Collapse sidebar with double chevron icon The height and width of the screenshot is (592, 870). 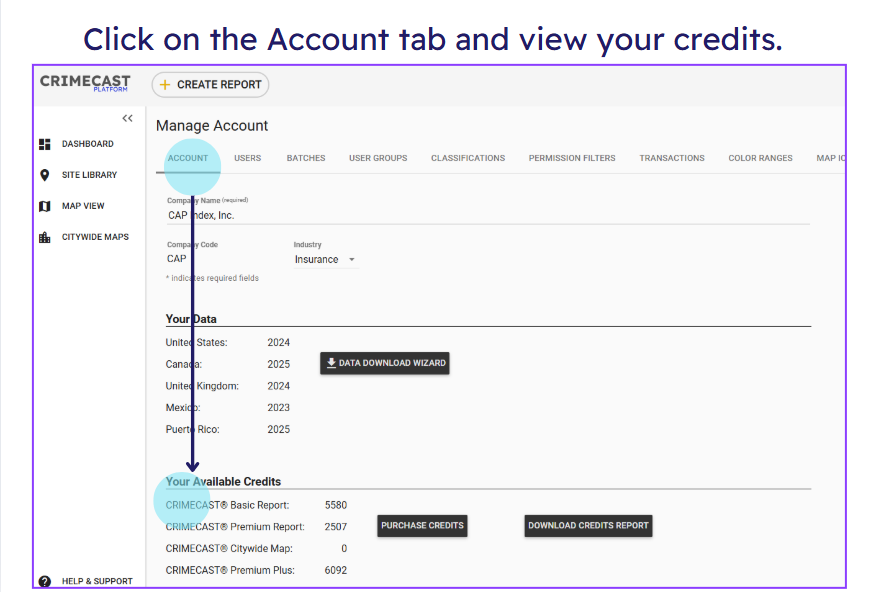[127, 118]
